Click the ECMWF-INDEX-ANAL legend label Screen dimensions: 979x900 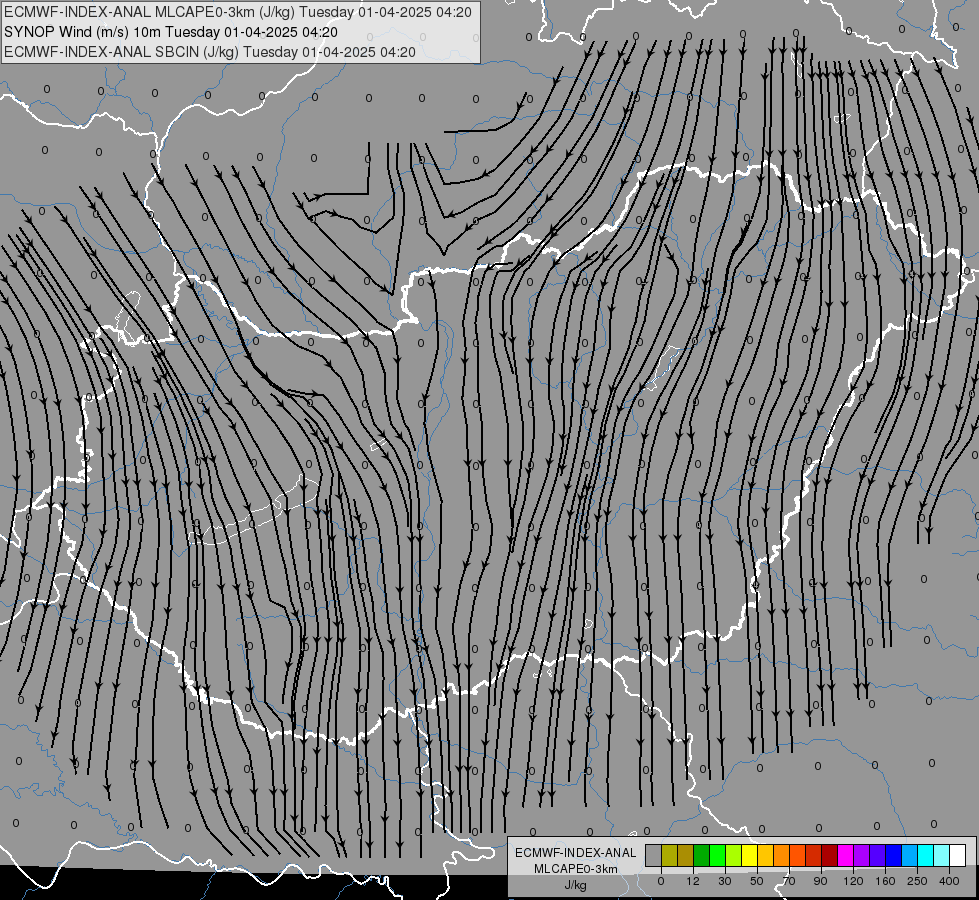(576, 853)
